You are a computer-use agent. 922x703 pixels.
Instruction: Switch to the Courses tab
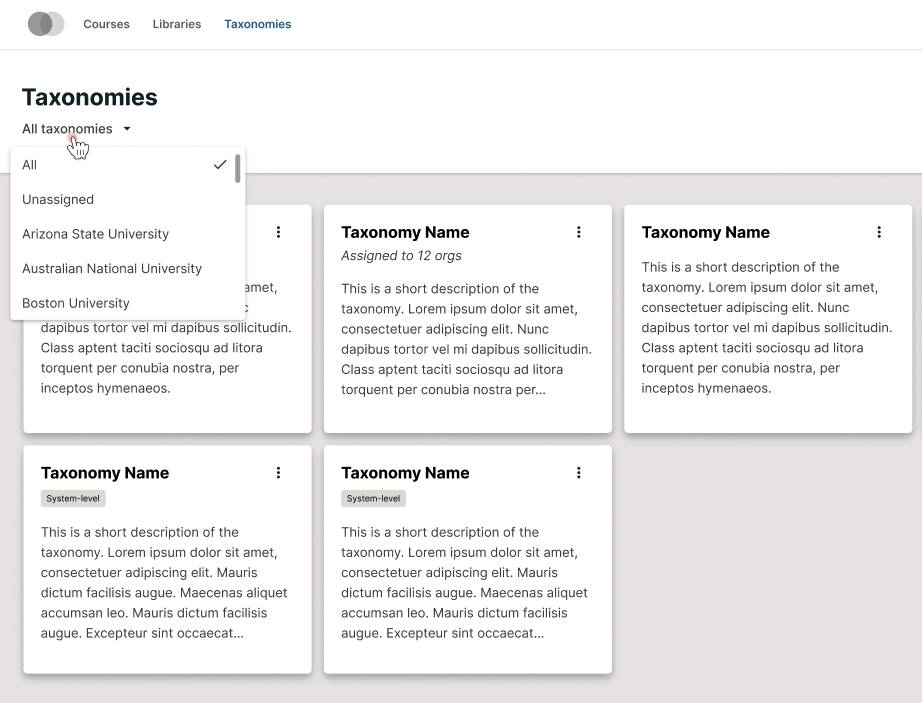(x=106, y=24)
